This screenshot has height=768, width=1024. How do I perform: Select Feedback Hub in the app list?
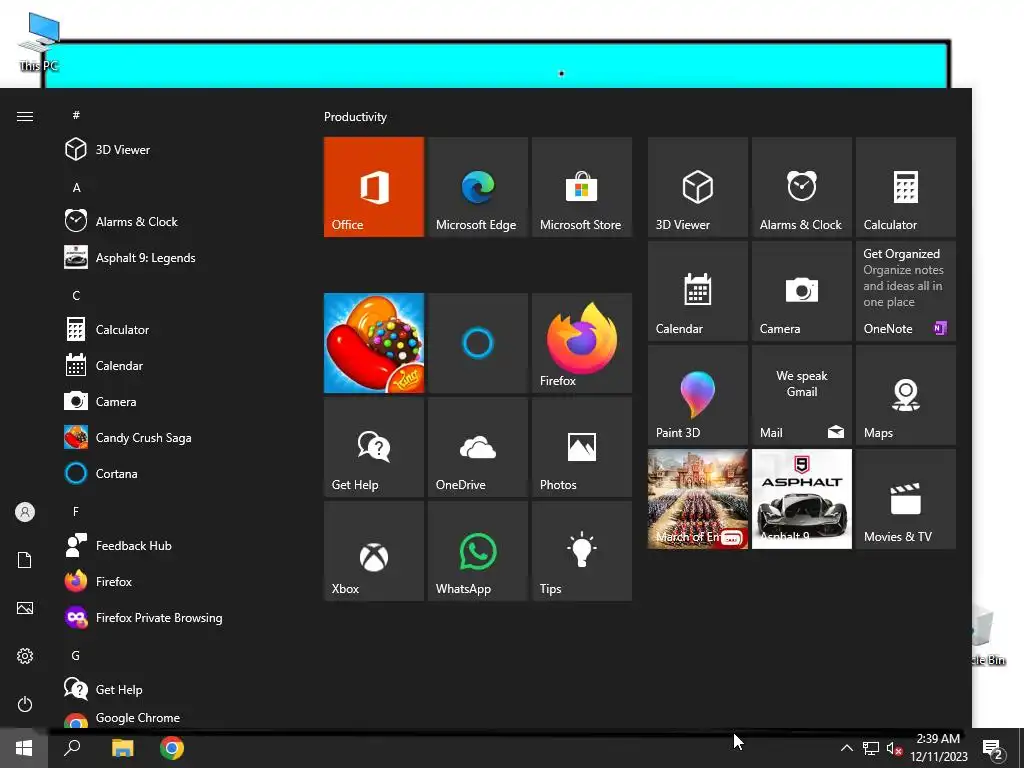point(176,545)
